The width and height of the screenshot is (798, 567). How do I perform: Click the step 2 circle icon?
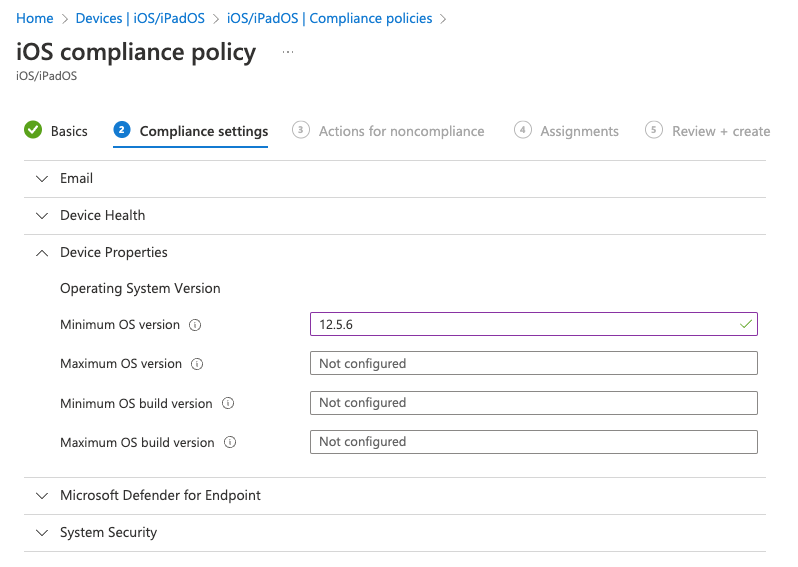pos(122,130)
